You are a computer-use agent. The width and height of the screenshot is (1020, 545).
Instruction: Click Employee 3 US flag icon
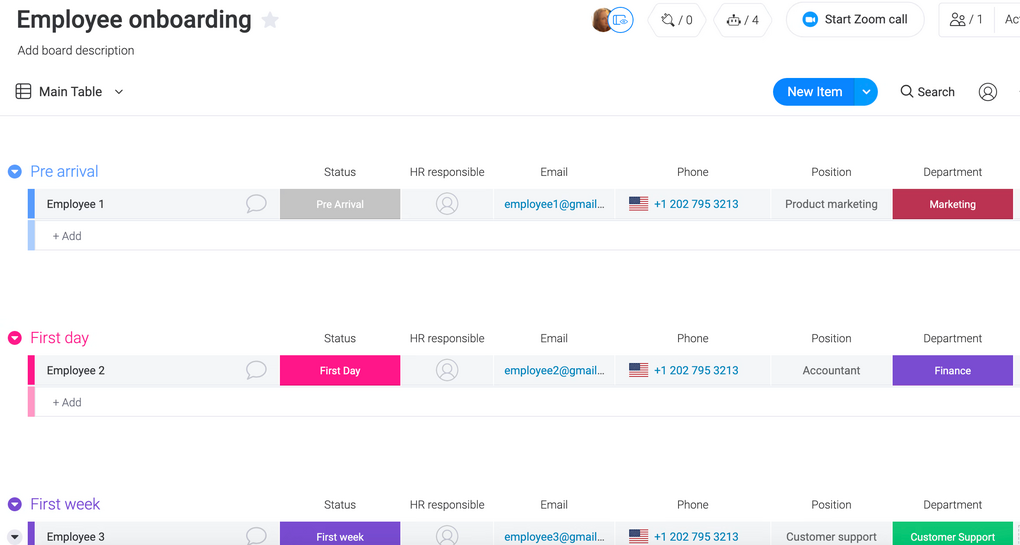[x=639, y=537]
